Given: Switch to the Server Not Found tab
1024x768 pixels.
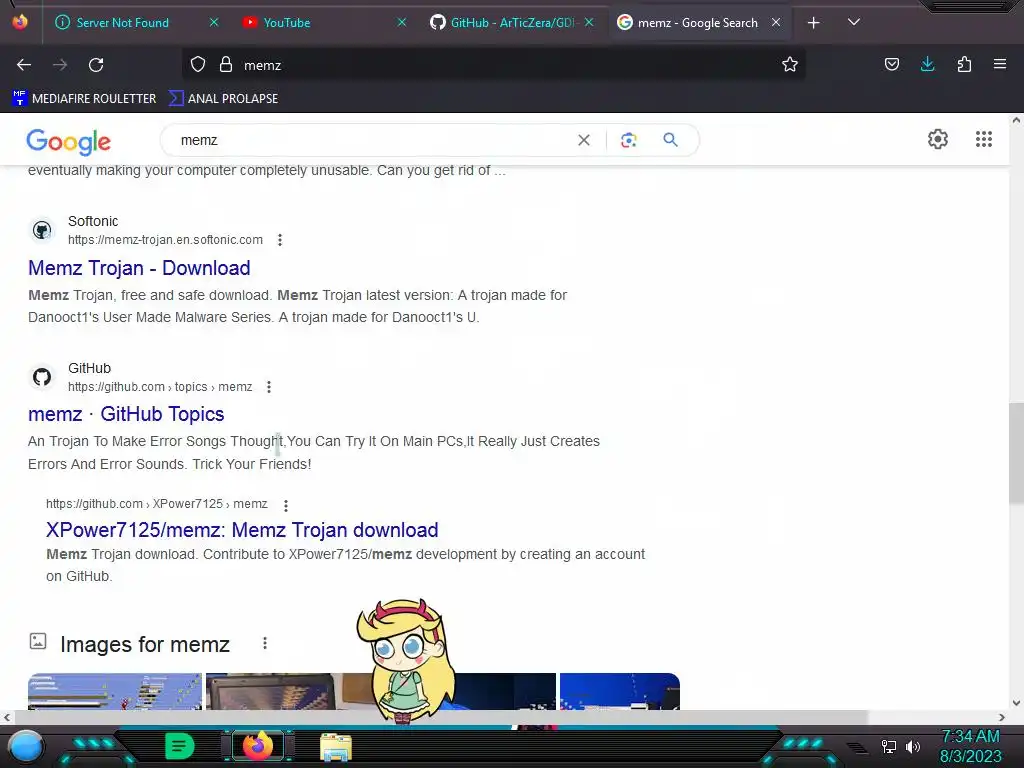Looking at the screenshot, I should tap(123, 23).
